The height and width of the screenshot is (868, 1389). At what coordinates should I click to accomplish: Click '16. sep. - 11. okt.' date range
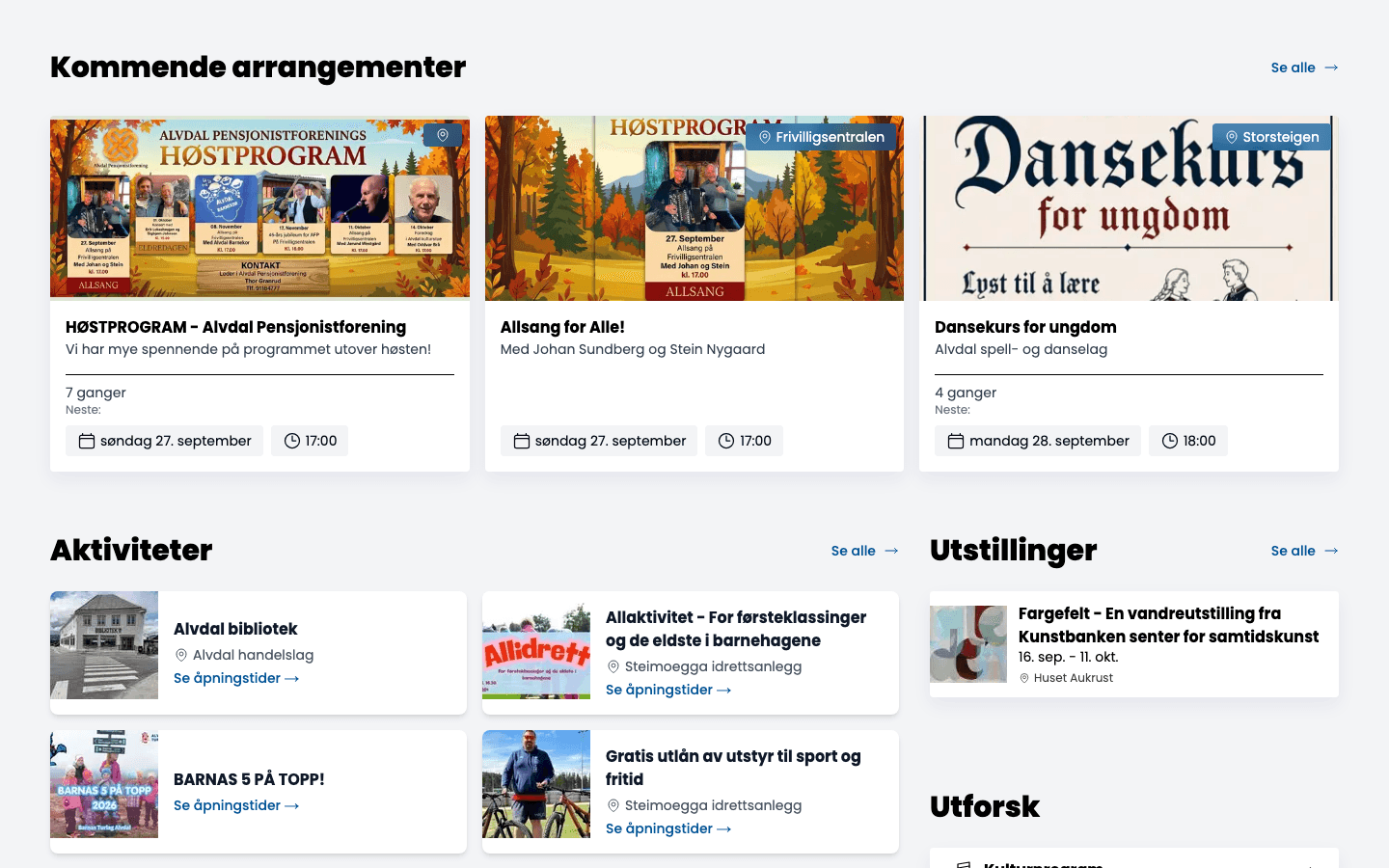click(x=1069, y=657)
